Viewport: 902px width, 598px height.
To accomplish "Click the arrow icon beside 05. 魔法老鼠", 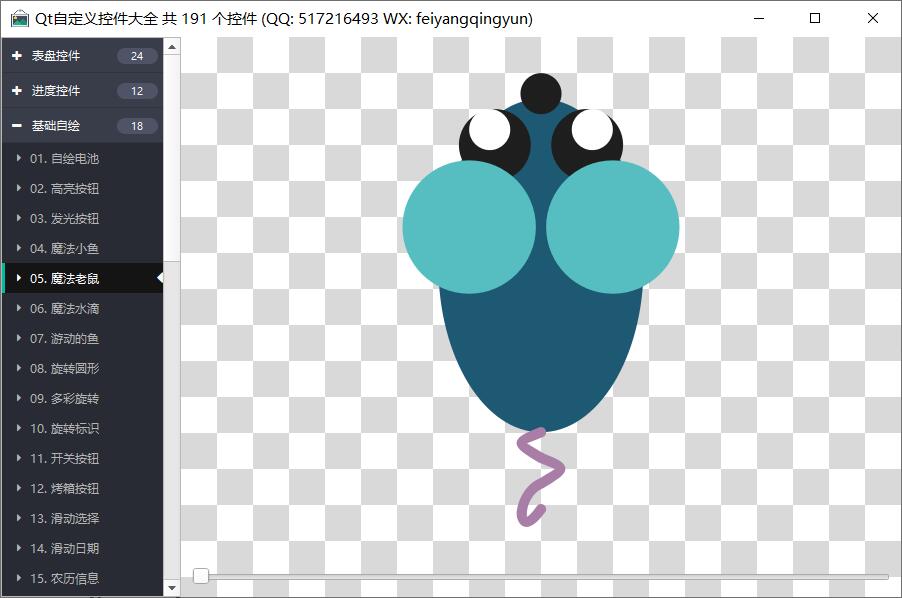I will [x=19, y=278].
